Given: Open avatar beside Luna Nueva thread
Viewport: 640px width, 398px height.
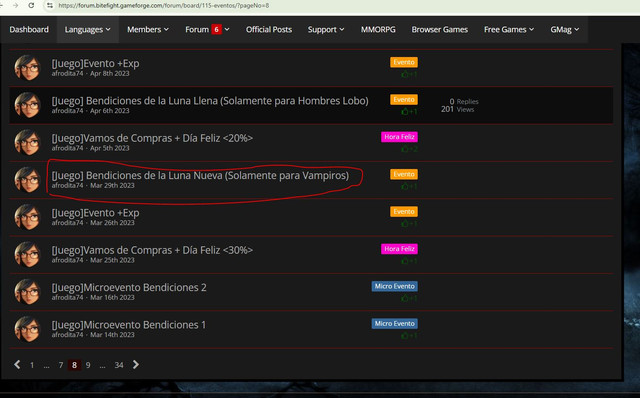Looking at the screenshot, I should click(x=27, y=180).
